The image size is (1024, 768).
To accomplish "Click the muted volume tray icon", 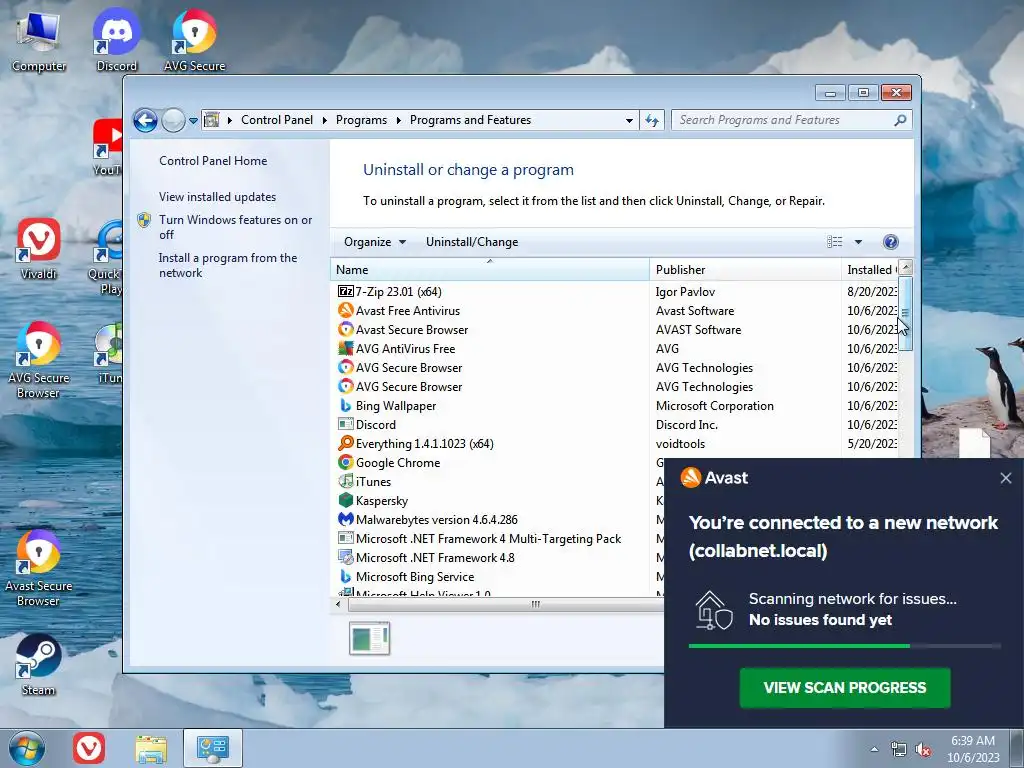I will [922, 750].
